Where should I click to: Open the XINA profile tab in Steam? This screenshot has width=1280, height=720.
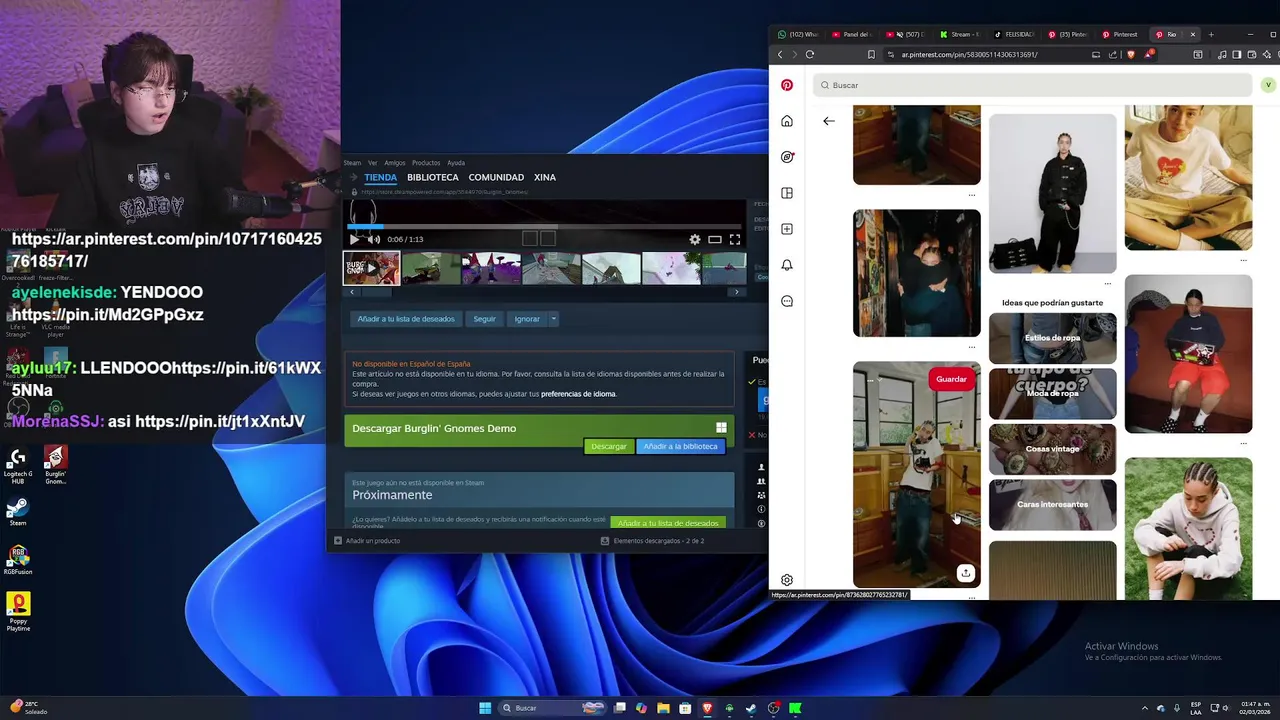tap(545, 177)
